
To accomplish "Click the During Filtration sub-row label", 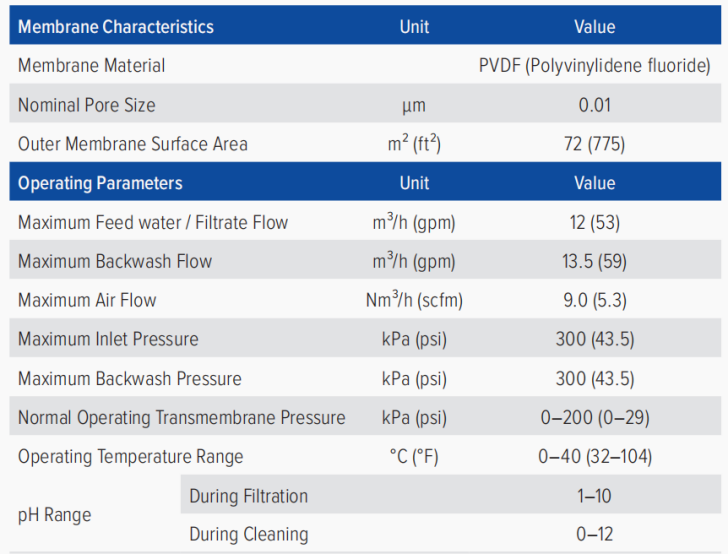I will (x=249, y=496).
